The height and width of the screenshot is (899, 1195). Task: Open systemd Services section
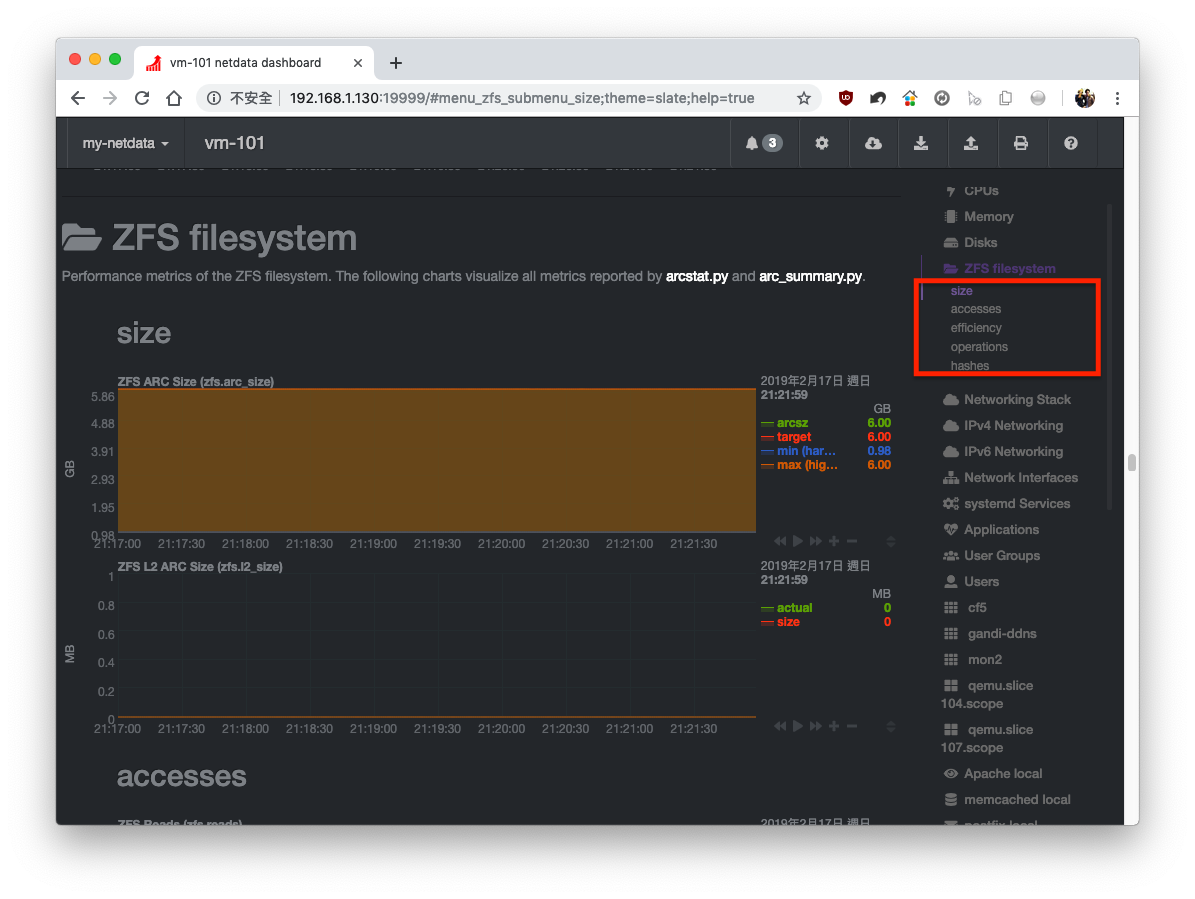[x=1006, y=504]
